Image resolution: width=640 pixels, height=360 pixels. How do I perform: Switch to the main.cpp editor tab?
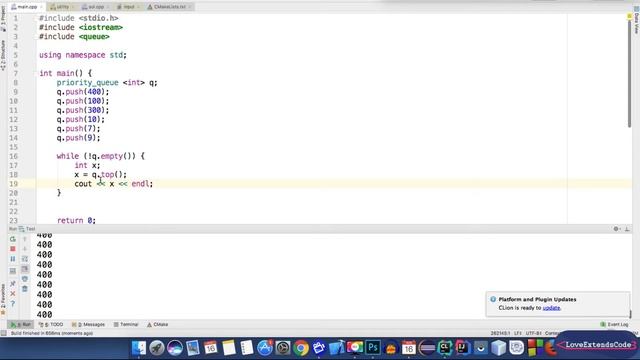27,7
